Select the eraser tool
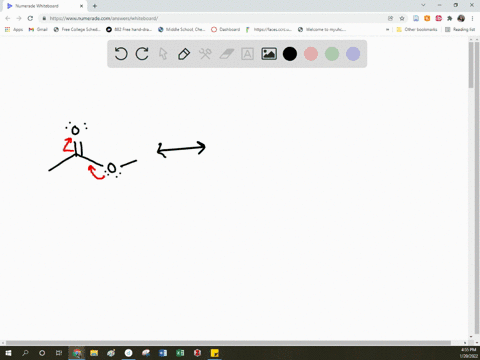480x360 pixels. pos(227,54)
